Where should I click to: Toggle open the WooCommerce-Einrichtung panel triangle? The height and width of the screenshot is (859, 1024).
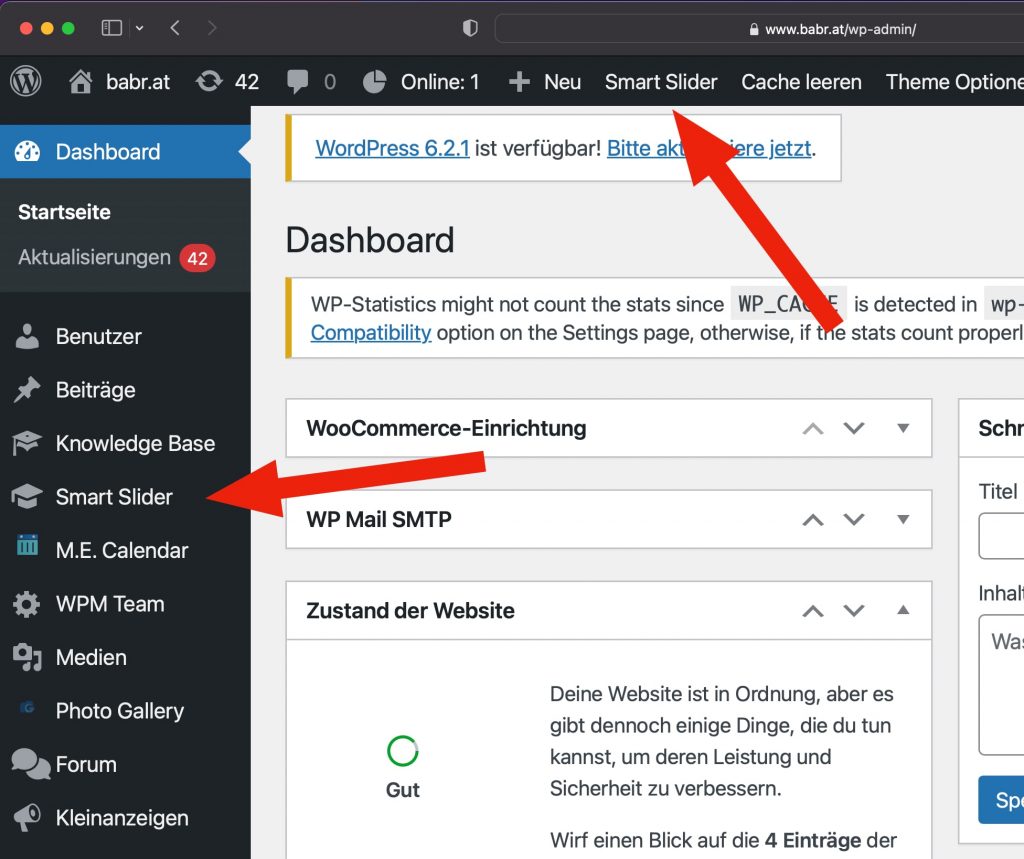tap(903, 428)
